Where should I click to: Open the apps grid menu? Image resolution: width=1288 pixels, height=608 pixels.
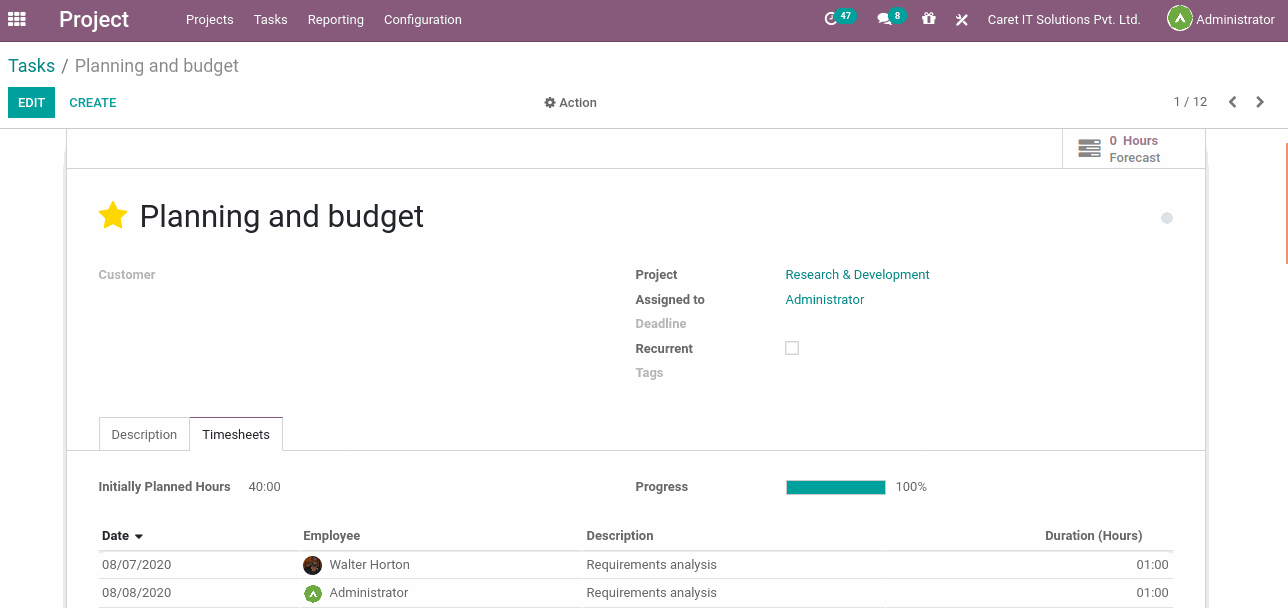(x=16, y=19)
